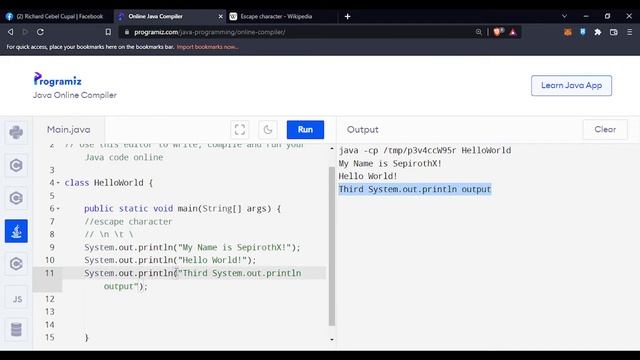The height and width of the screenshot is (360, 640).
Task: Open the browser hamburger menu
Action: click(629, 32)
